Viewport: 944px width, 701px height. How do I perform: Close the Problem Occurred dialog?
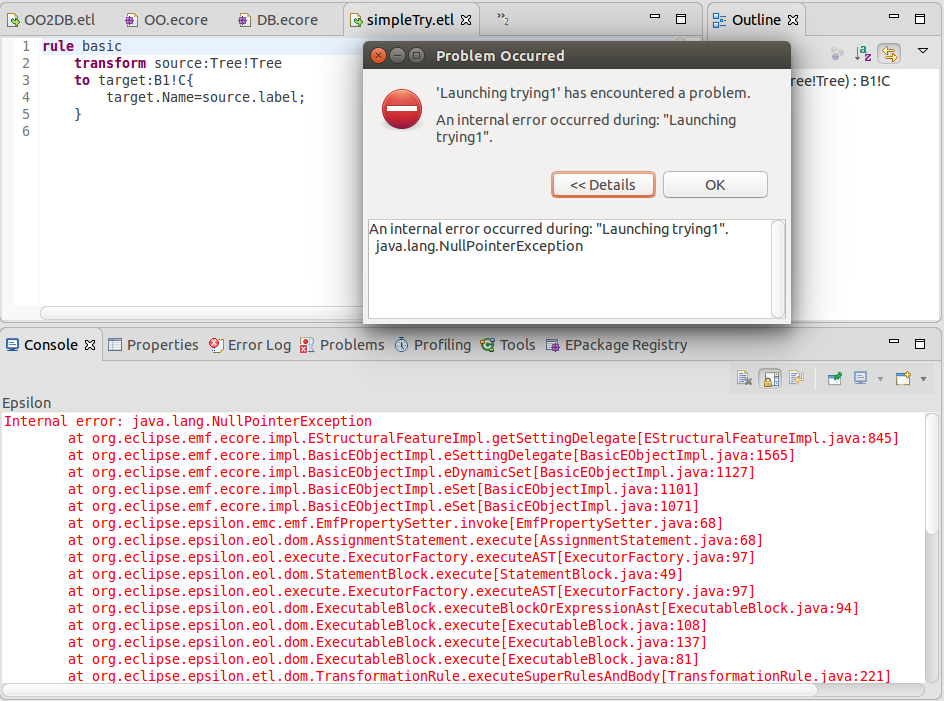coord(379,55)
